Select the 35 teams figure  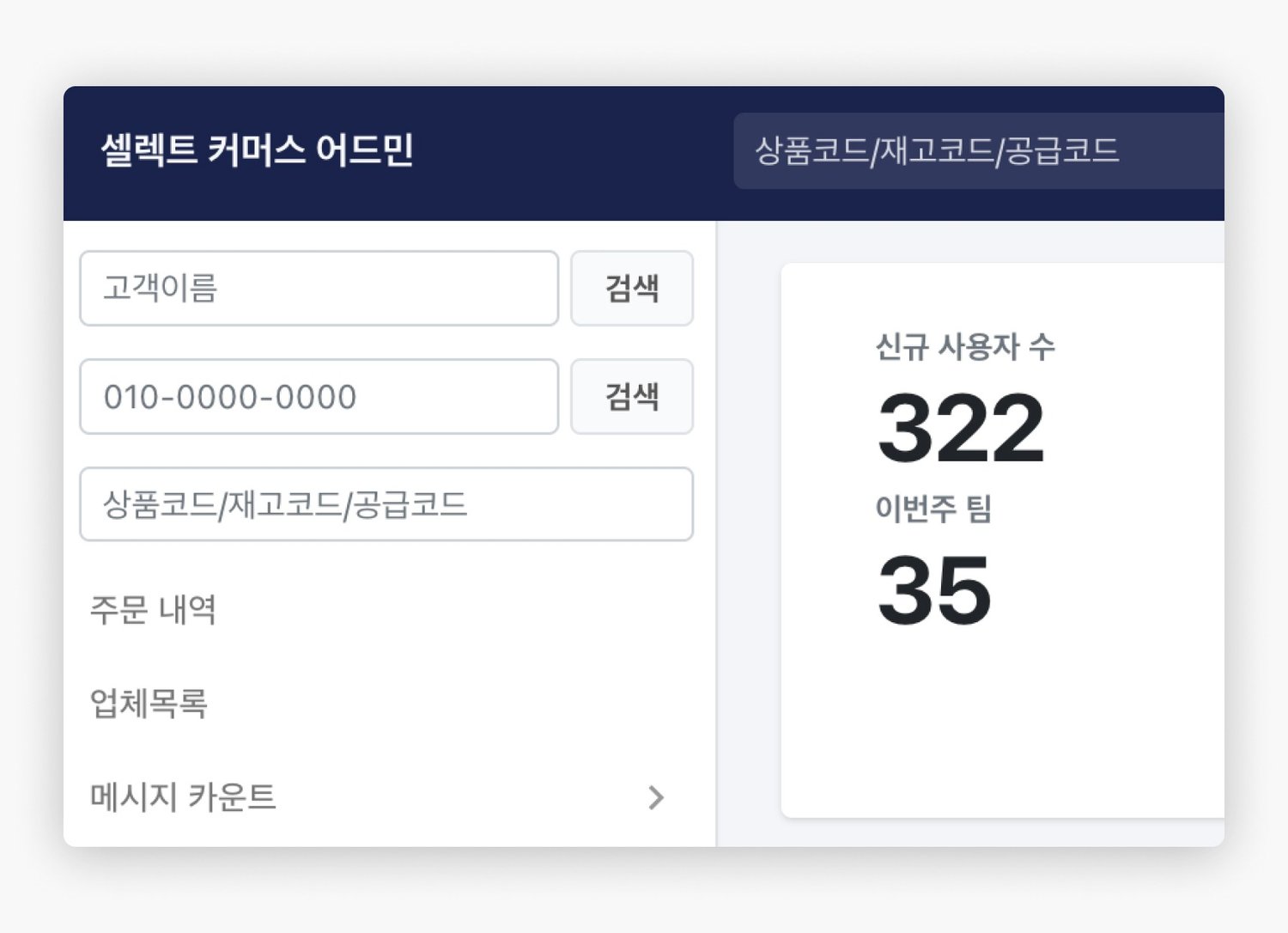pos(934,590)
